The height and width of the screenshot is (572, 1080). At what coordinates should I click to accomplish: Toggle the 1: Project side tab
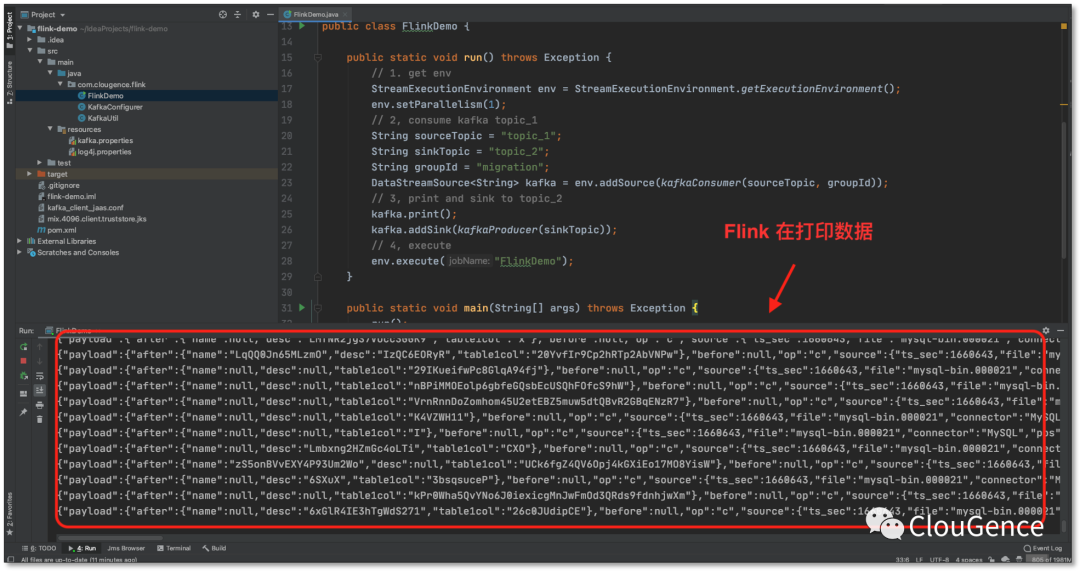click(10, 29)
